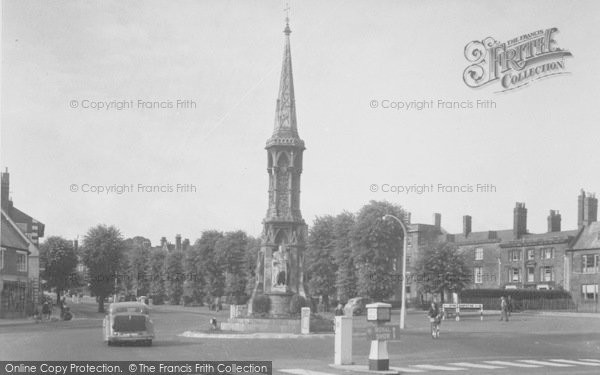
Task: Click the short white post near monument
Action: click(x=305, y=320)
